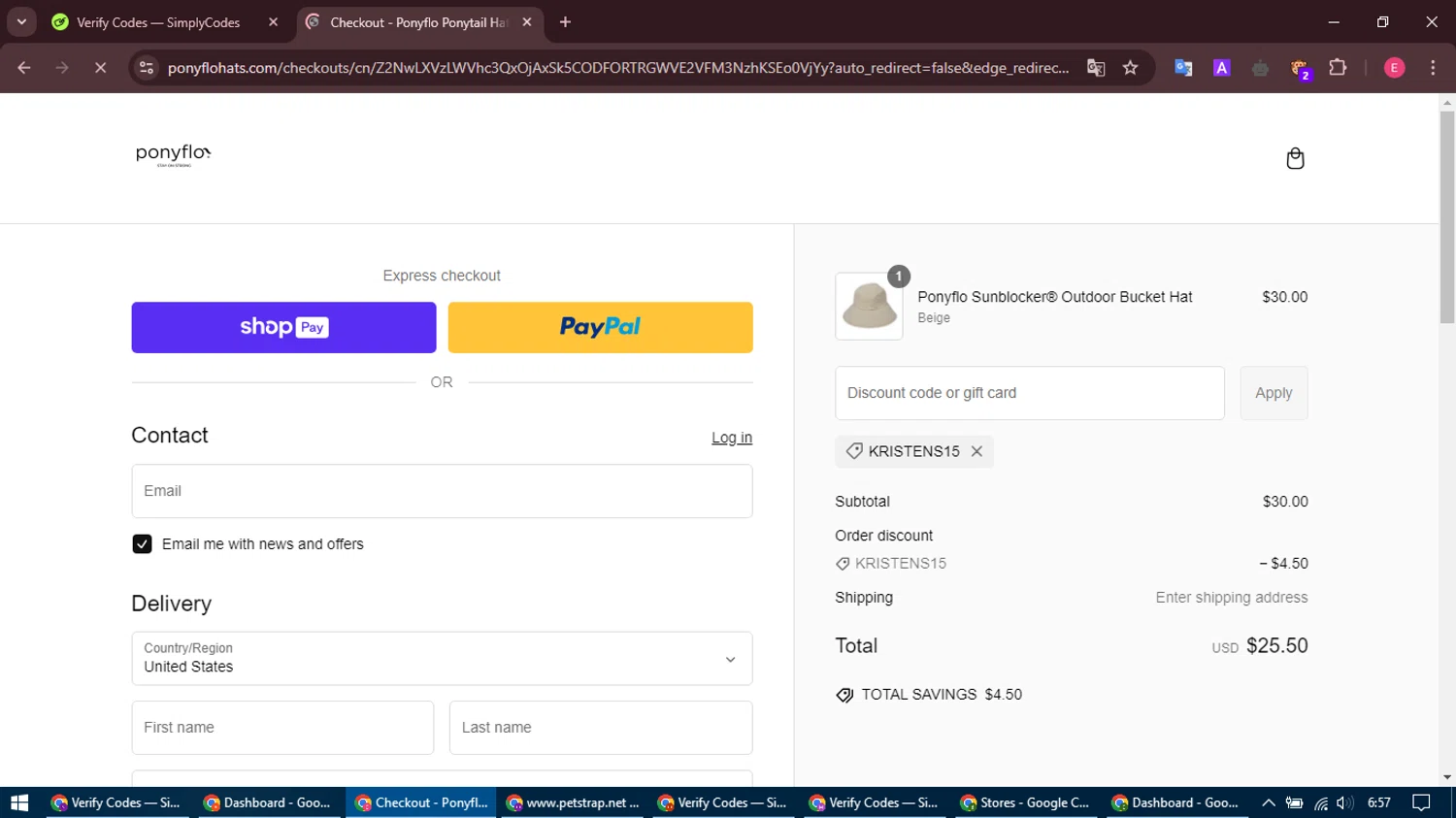This screenshot has width=1456, height=818.
Task: Open site information icon in address bar
Action: 147,68
